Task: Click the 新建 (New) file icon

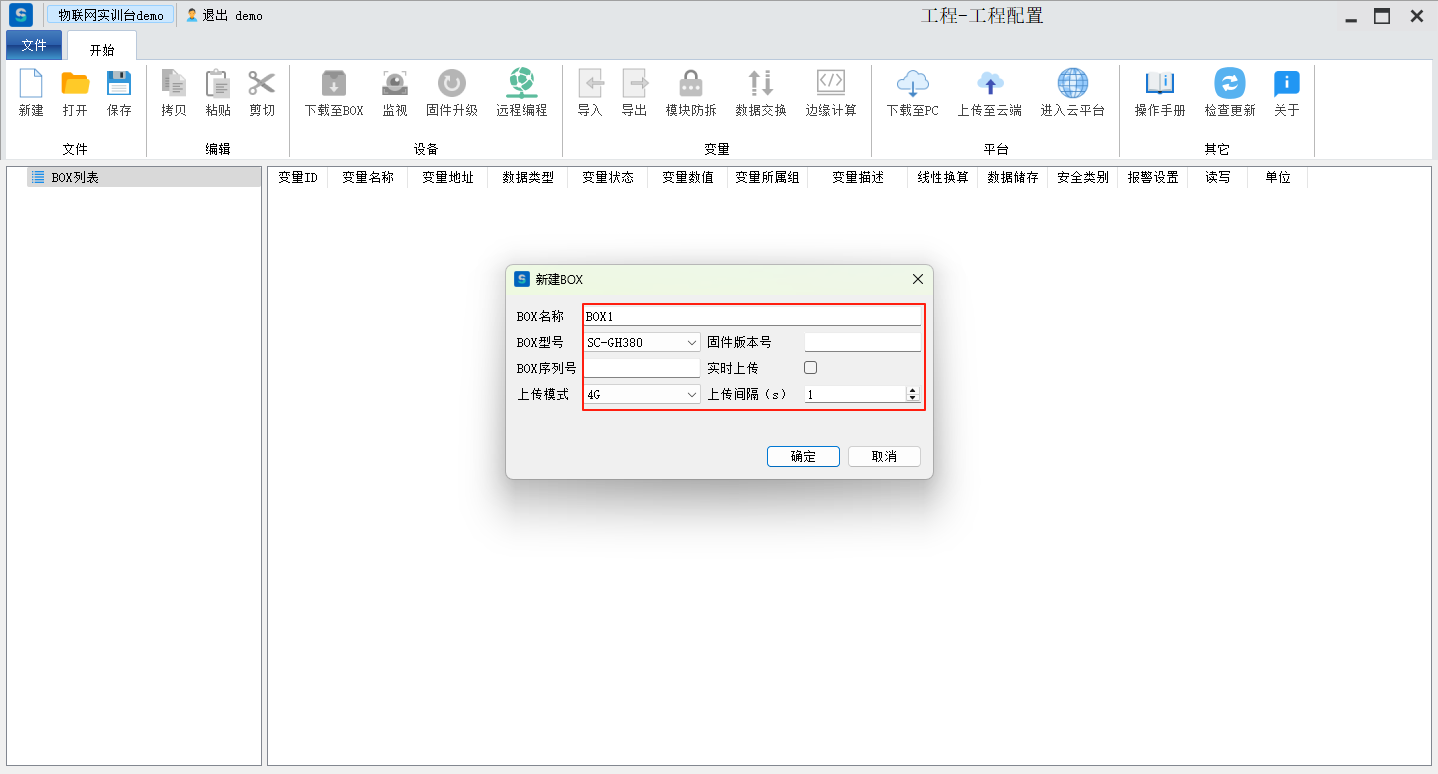Action: pos(31,84)
